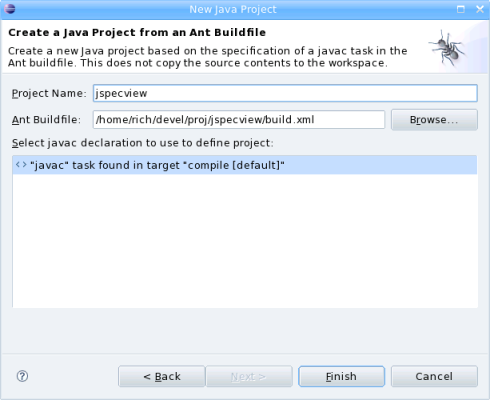The height and width of the screenshot is (400, 490).
Task: Maximize the New Java Project dialog
Action: (x=461, y=9)
